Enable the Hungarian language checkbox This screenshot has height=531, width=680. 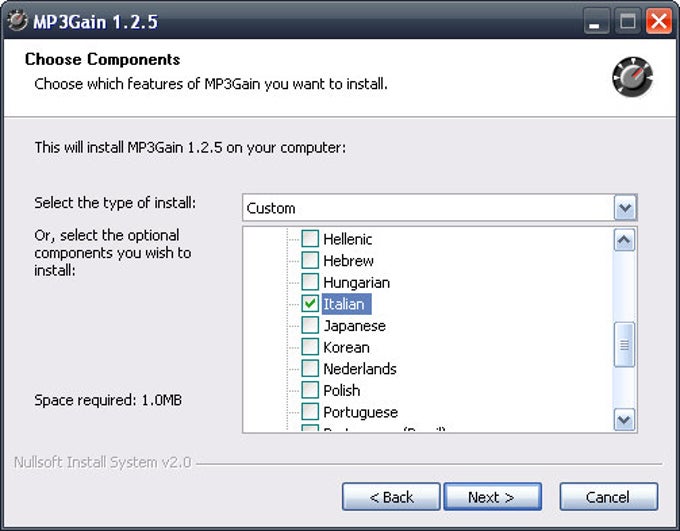click(310, 282)
